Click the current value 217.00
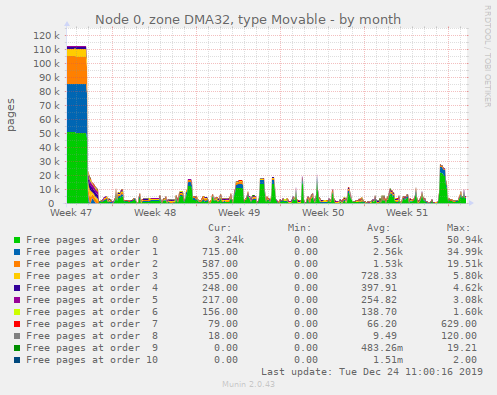The width and height of the screenshot is (497, 395). pos(220,300)
